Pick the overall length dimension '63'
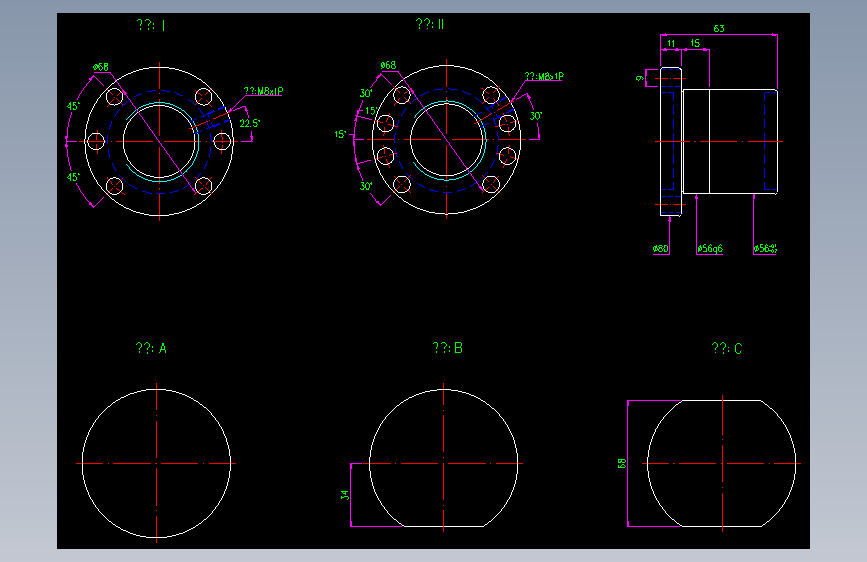This screenshot has height=562, width=867. tap(719, 28)
